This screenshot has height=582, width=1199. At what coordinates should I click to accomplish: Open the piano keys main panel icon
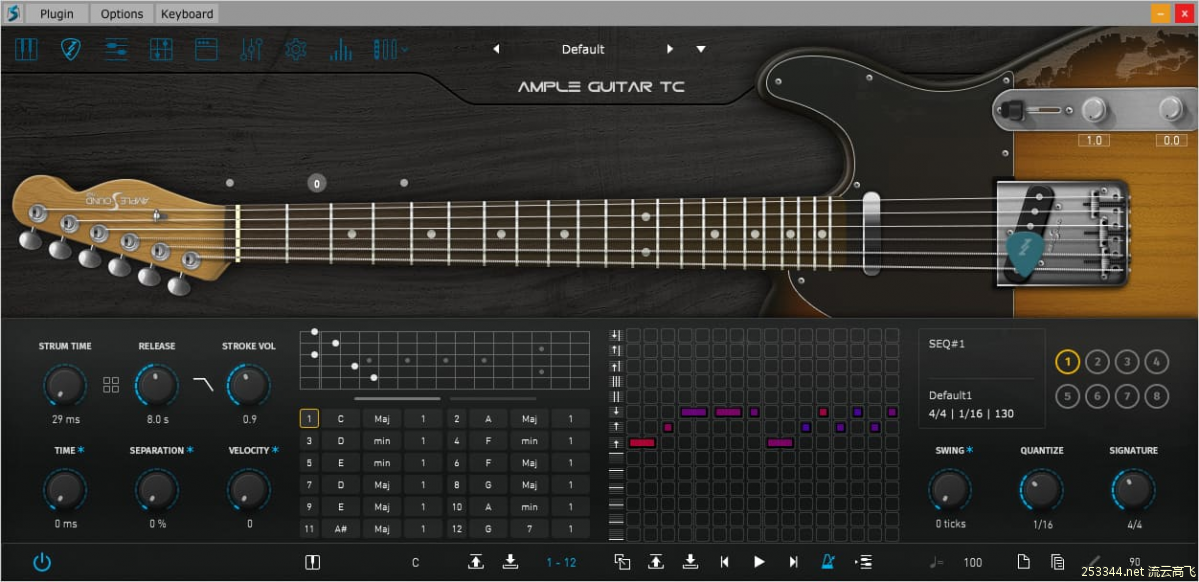pyautogui.click(x=27, y=50)
